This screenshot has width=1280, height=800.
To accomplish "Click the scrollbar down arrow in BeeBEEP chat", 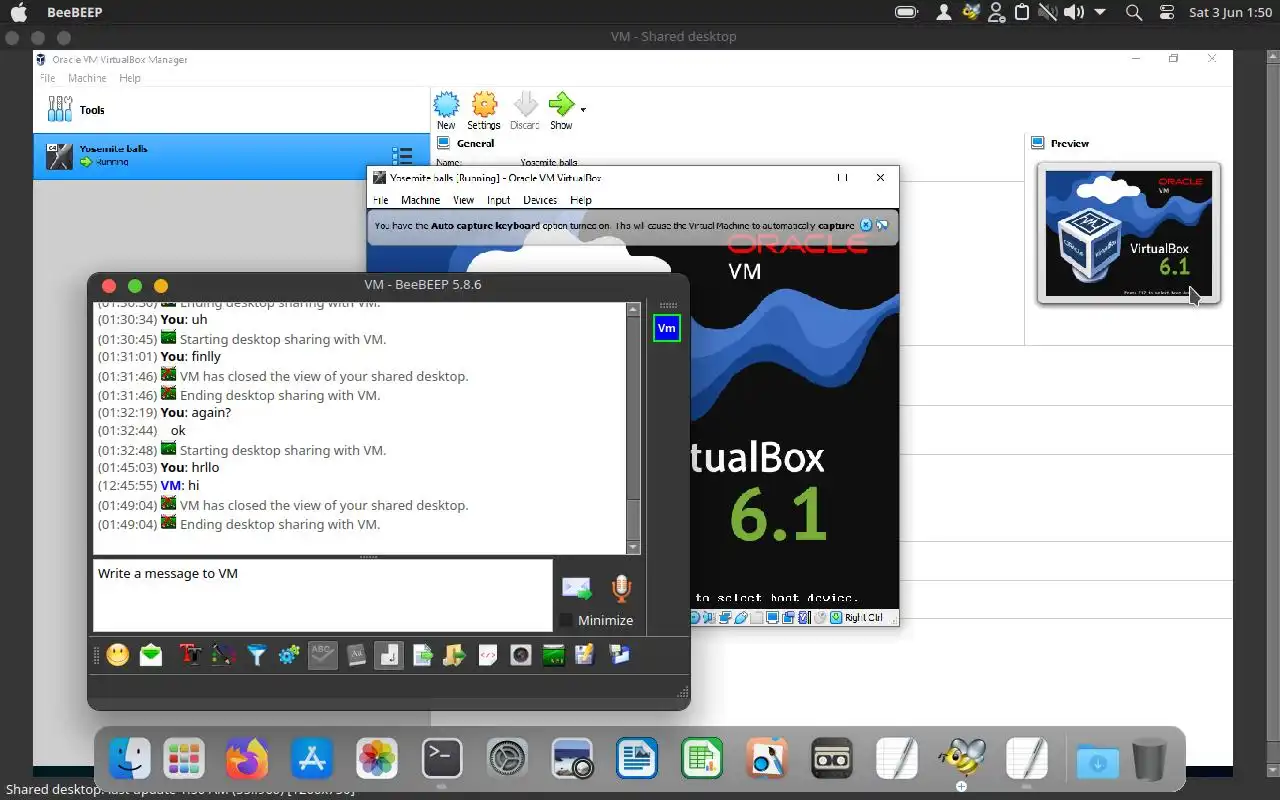I will coord(633,548).
